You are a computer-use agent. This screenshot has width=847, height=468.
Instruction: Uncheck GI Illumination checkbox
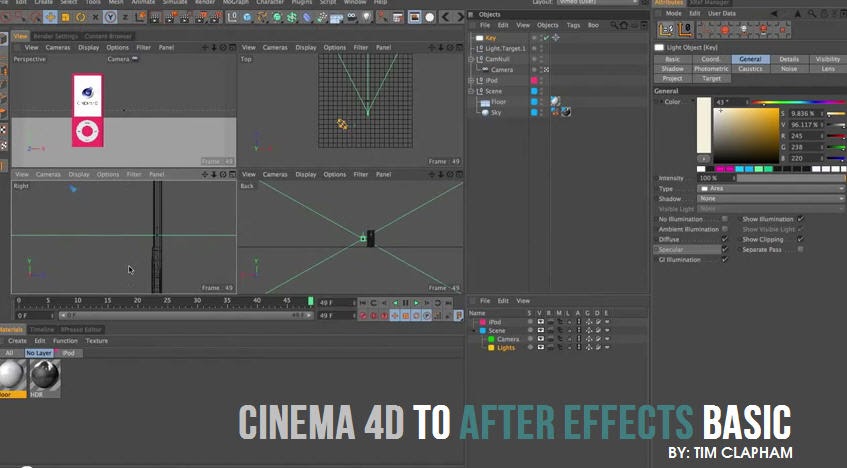pos(725,259)
